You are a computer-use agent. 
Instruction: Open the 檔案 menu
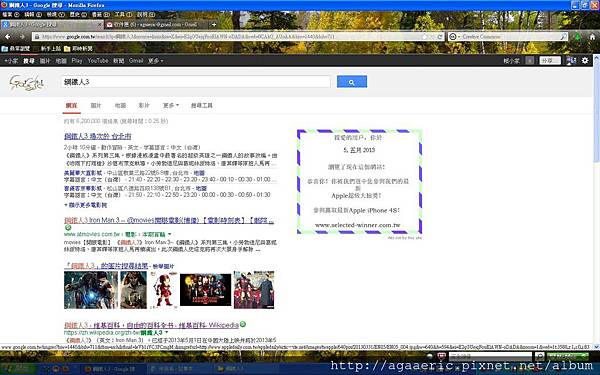pyautogui.click(x=10, y=15)
